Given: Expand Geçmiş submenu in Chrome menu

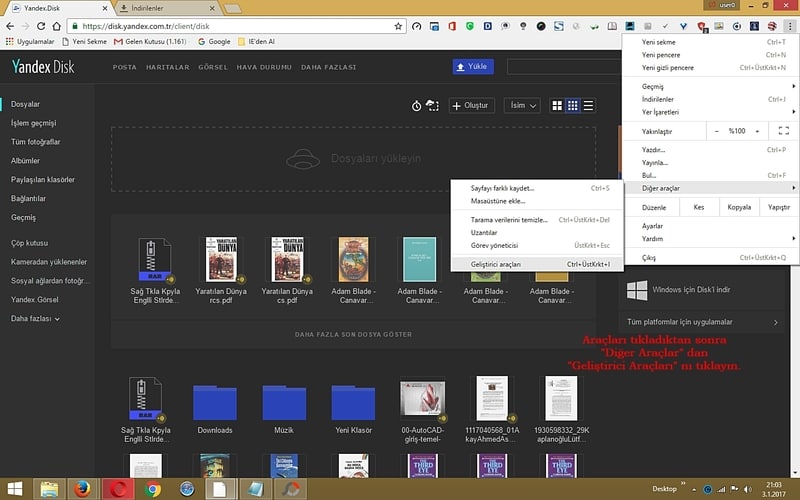Looking at the screenshot, I should 710,86.
